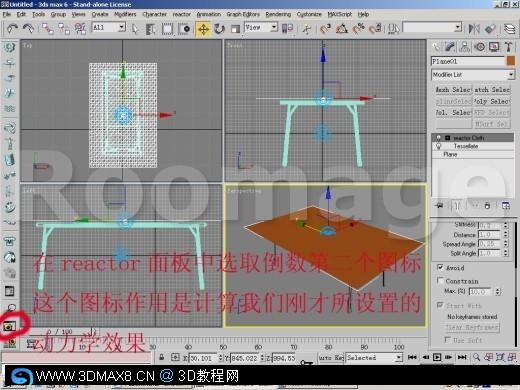520x390 pixels.
Task: Click the Poly Select modifier button
Action: tap(492, 101)
